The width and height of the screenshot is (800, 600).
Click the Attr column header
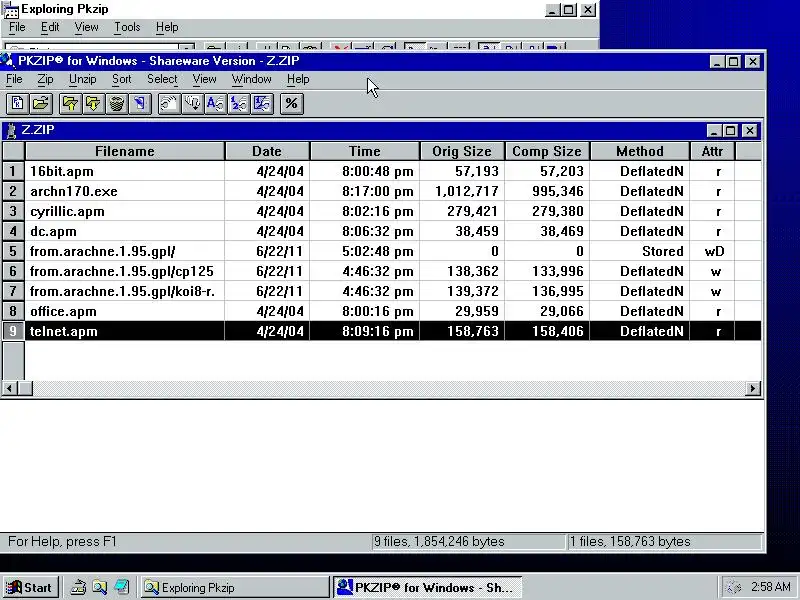coord(712,152)
